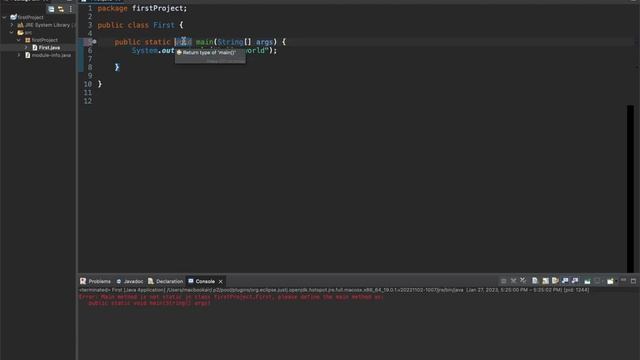Select JRE System Library entry
The height and width of the screenshot is (360, 640).
pos(47,25)
